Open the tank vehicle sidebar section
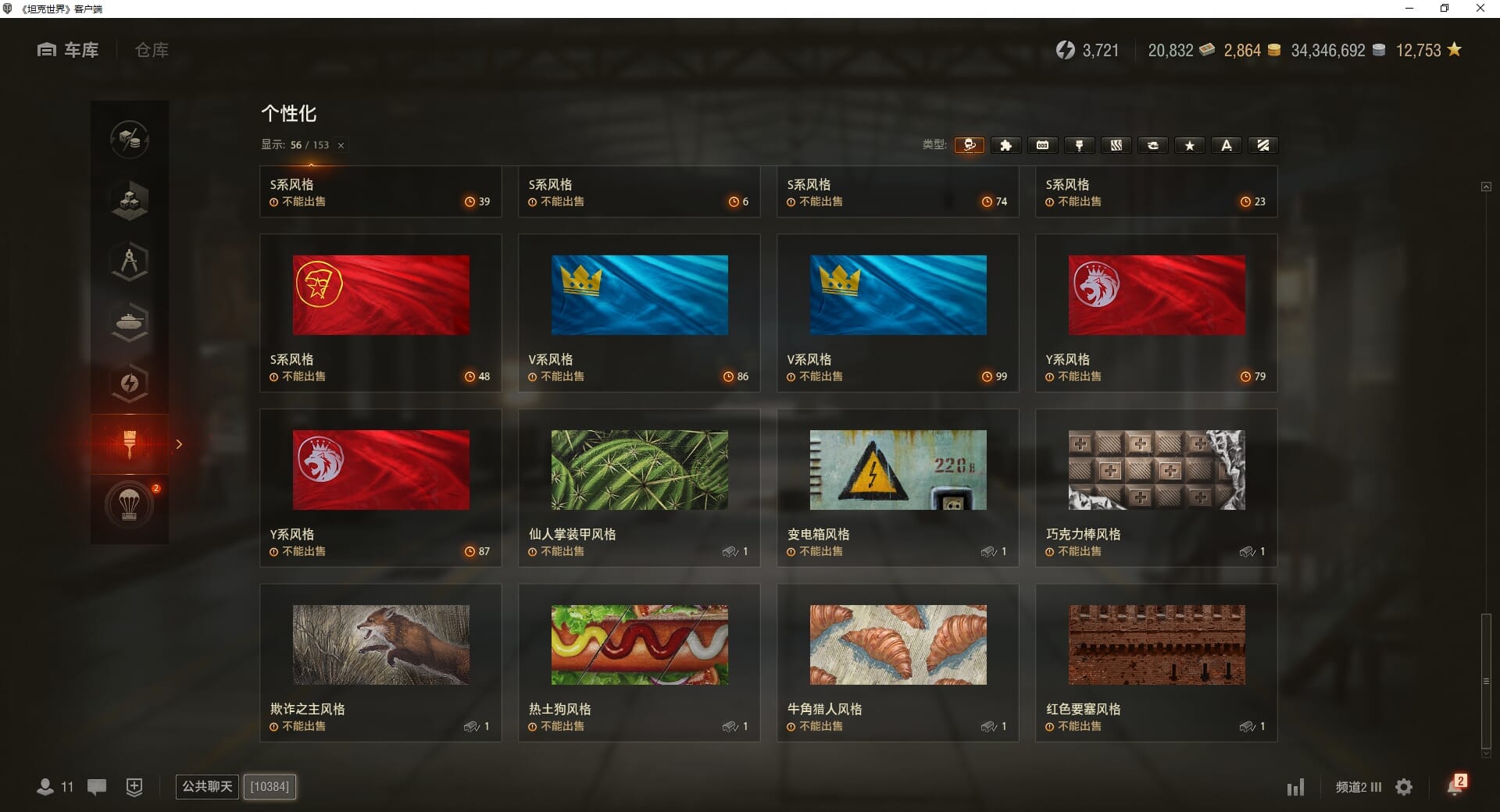Screen dimensions: 1500x812 pyautogui.click(x=130, y=322)
